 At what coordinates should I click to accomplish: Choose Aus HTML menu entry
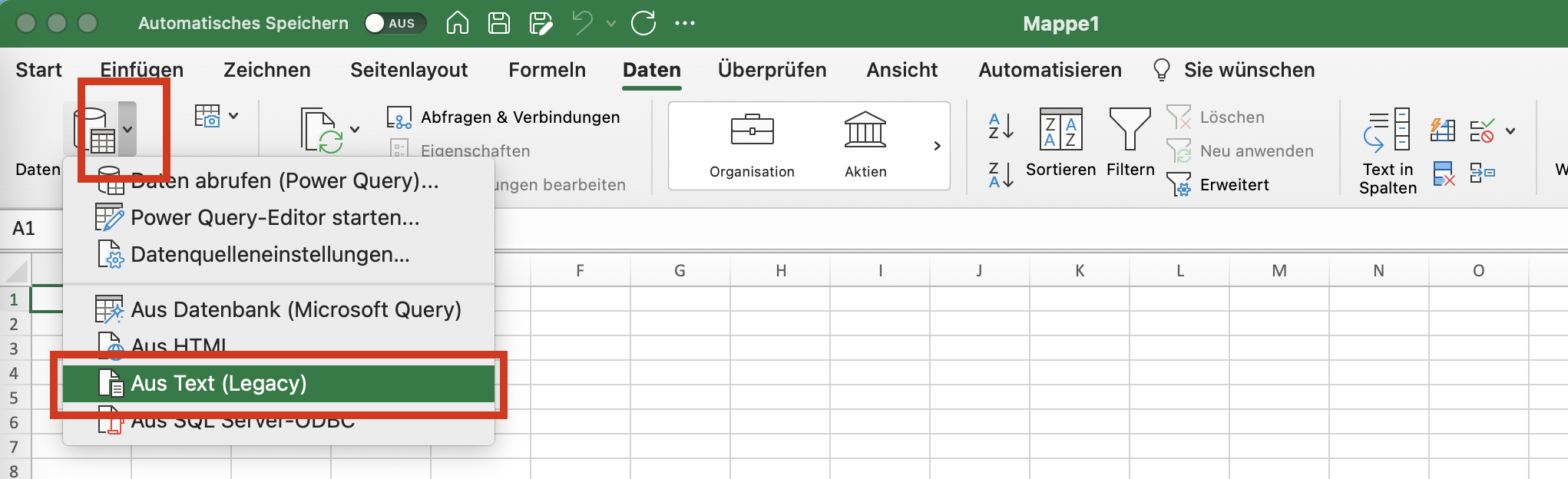(x=279, y=345)
